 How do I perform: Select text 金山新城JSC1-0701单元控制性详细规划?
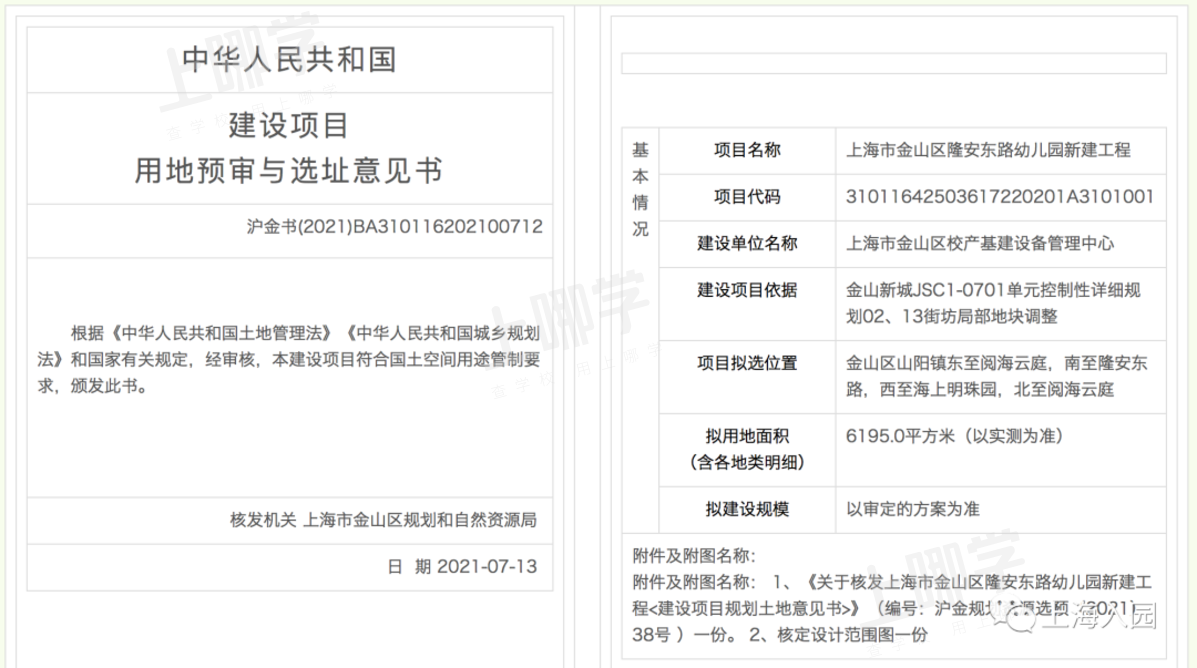993,303
